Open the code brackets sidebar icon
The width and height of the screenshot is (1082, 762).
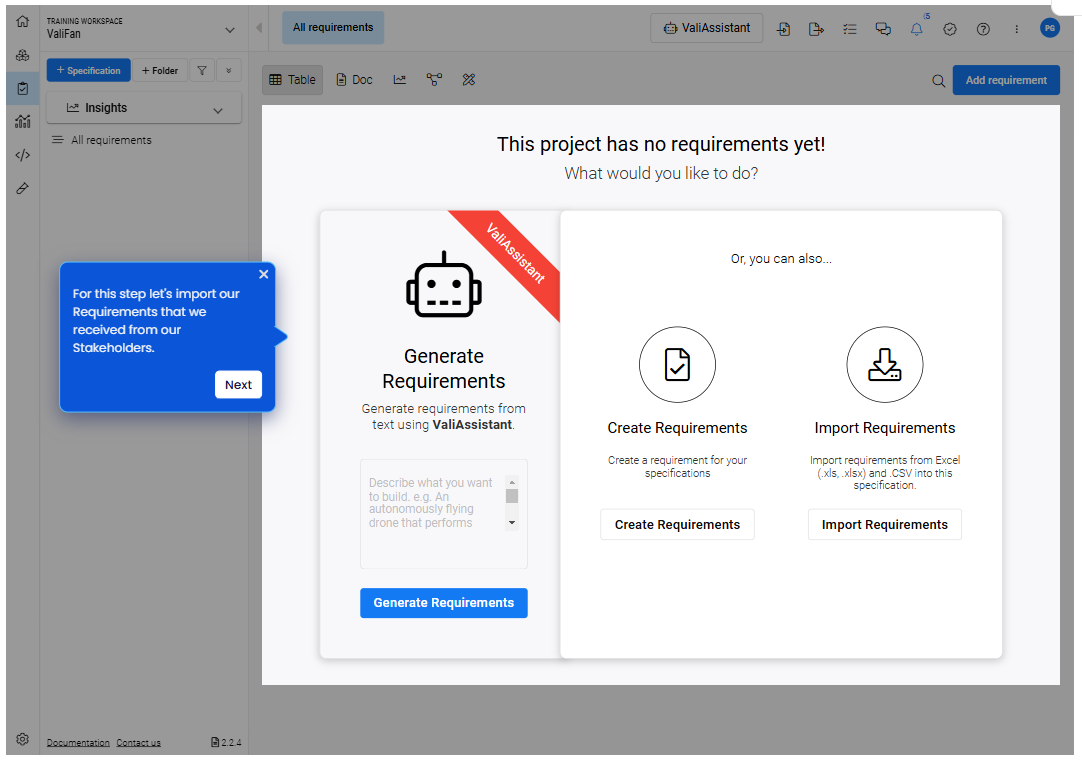[x=22, y=155]
